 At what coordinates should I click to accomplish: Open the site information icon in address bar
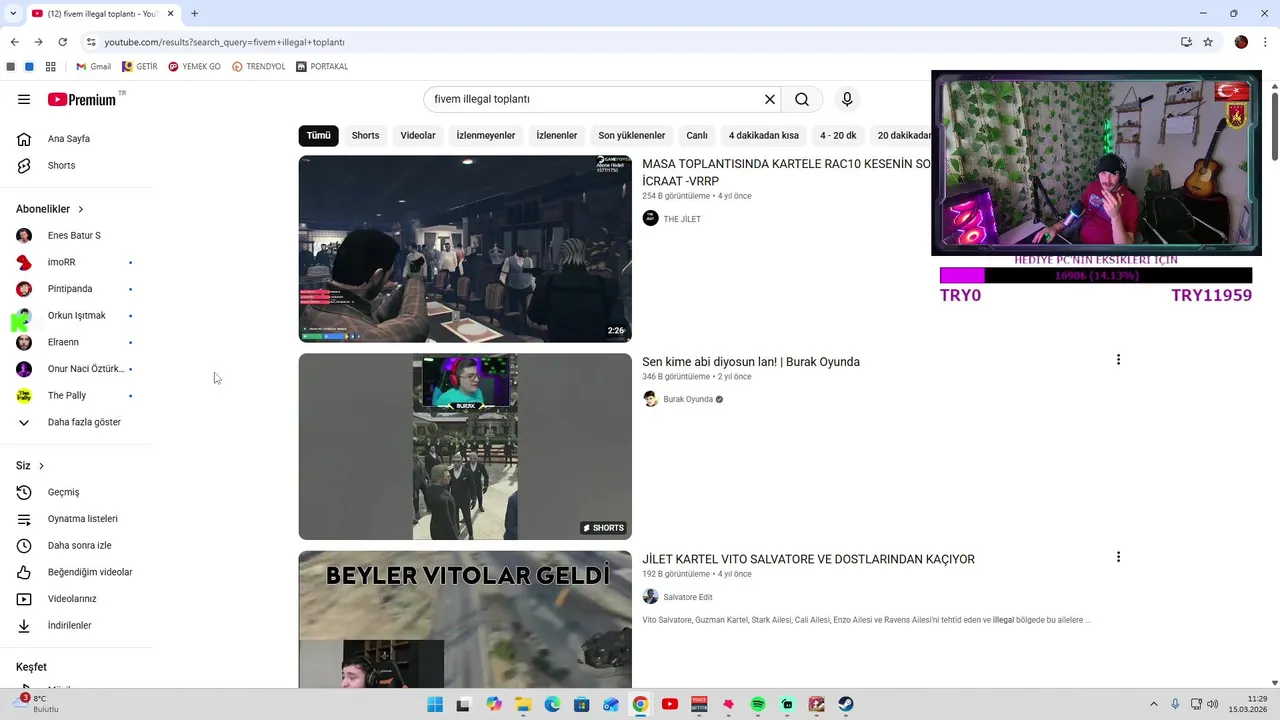tap(91, 42)
